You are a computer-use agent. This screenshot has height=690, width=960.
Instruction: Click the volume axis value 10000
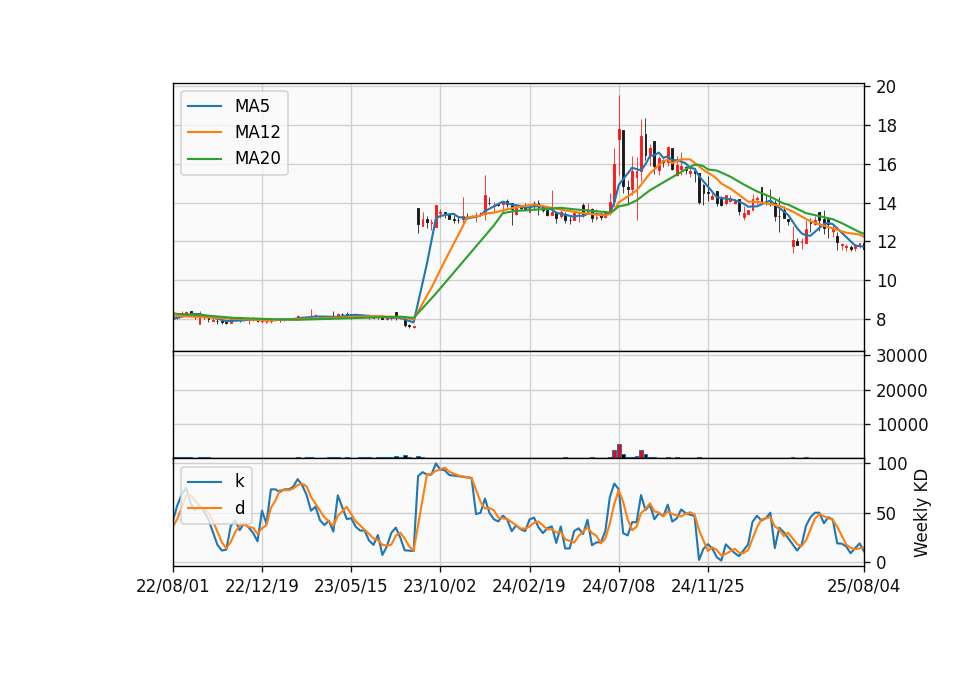(901, 425)
